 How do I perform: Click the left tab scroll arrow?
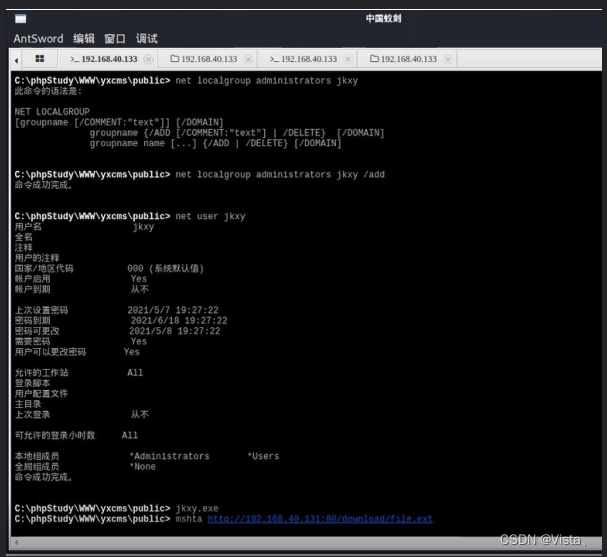click(16, 60)
